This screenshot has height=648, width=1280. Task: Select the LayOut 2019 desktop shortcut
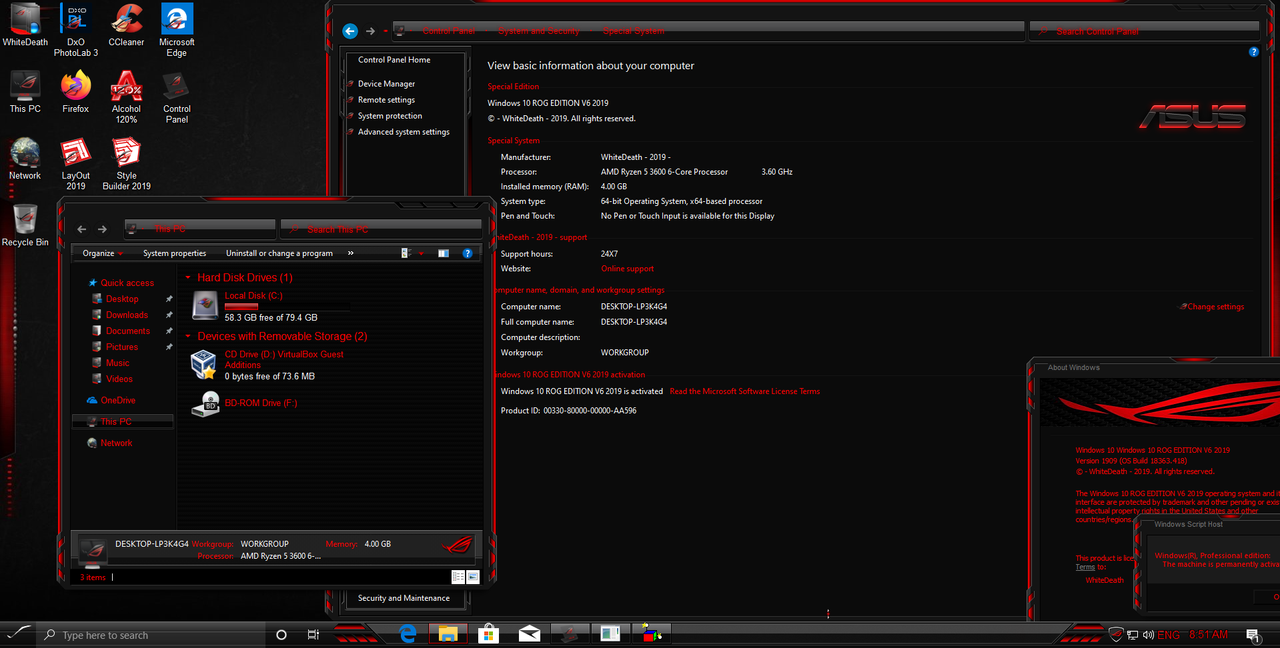click(76, 164)
